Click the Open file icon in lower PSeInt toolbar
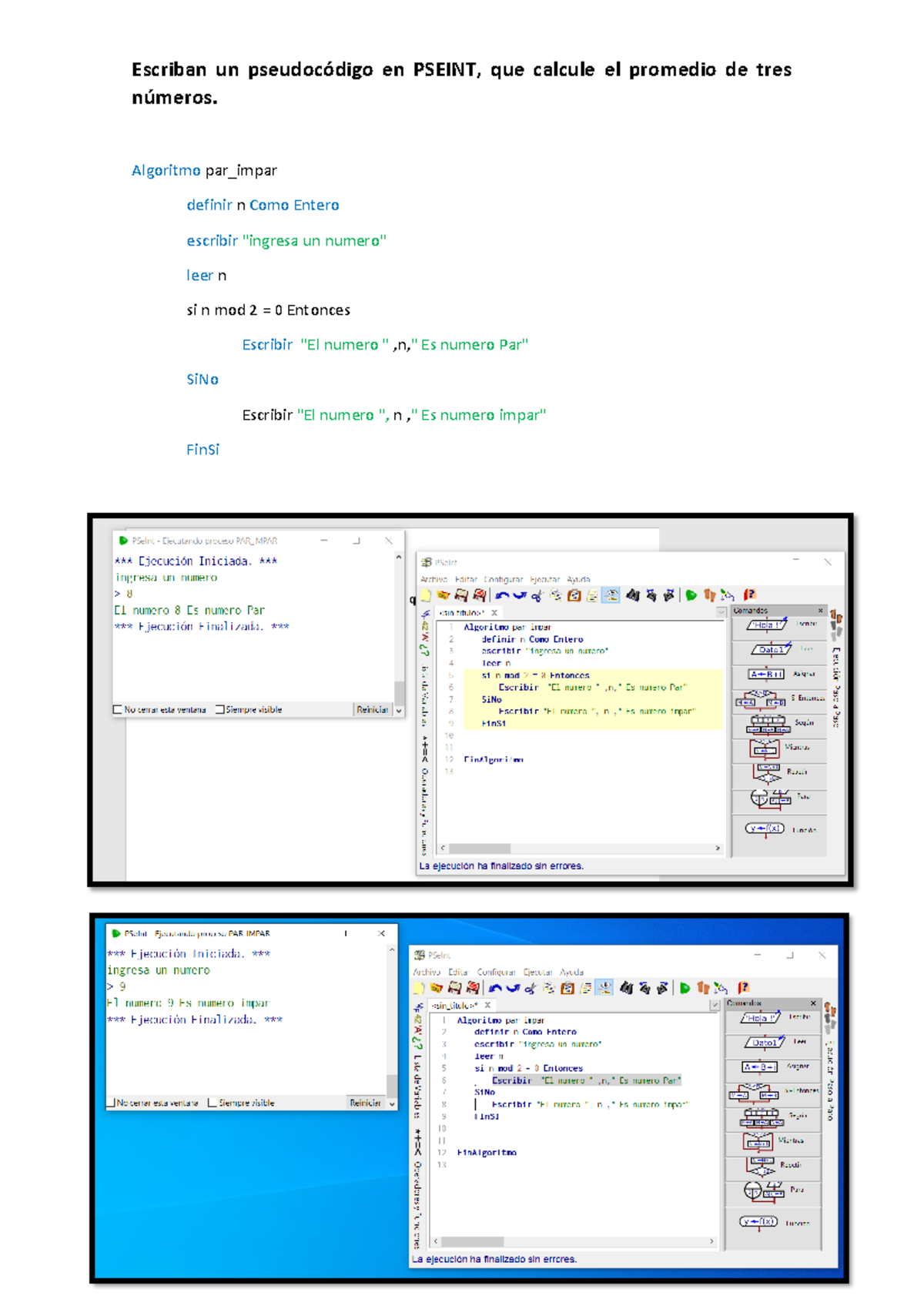 pyautogui.click(x=437, y=988)
